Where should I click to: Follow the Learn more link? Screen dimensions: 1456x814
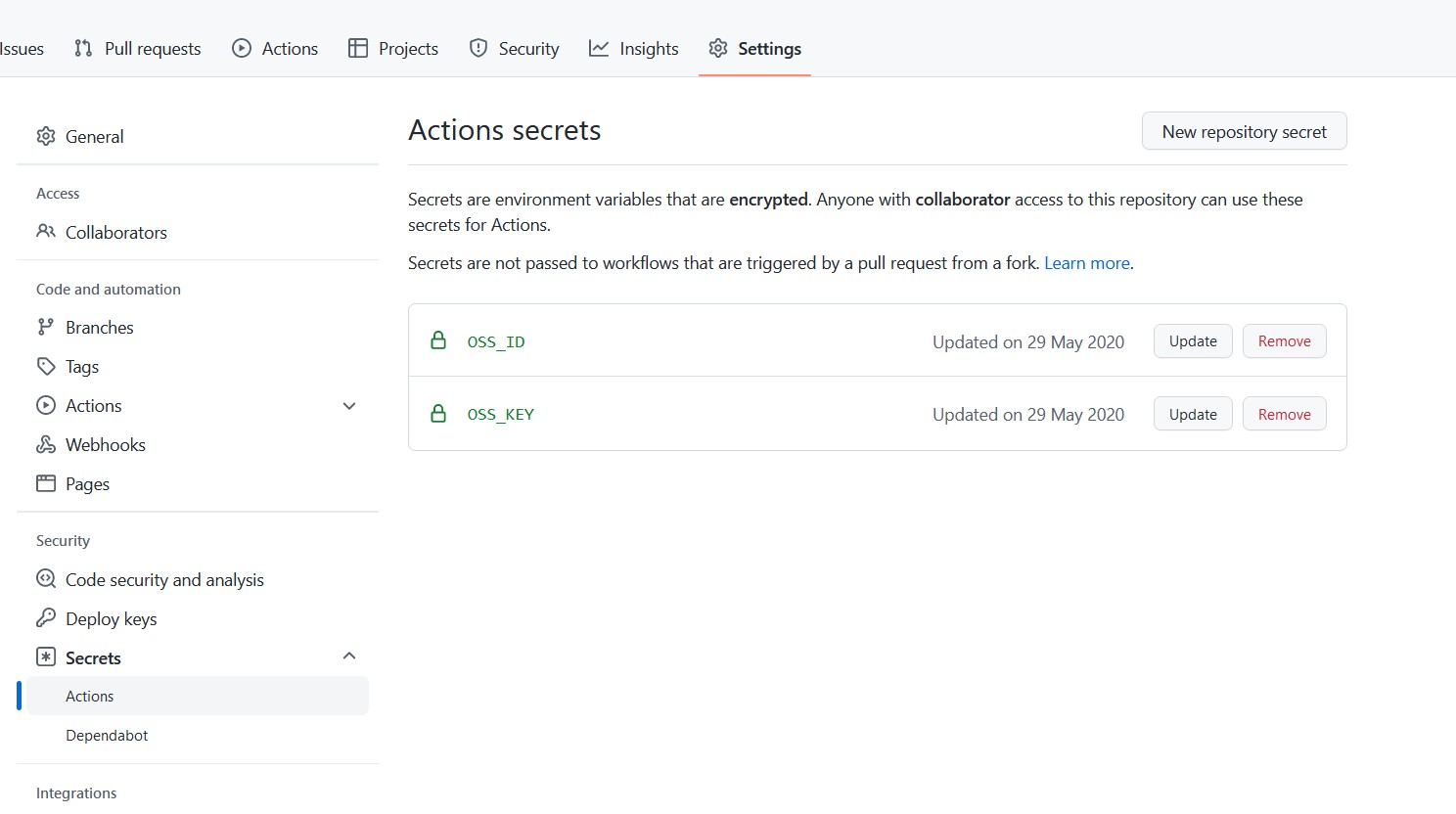[x=1086, y=263]
